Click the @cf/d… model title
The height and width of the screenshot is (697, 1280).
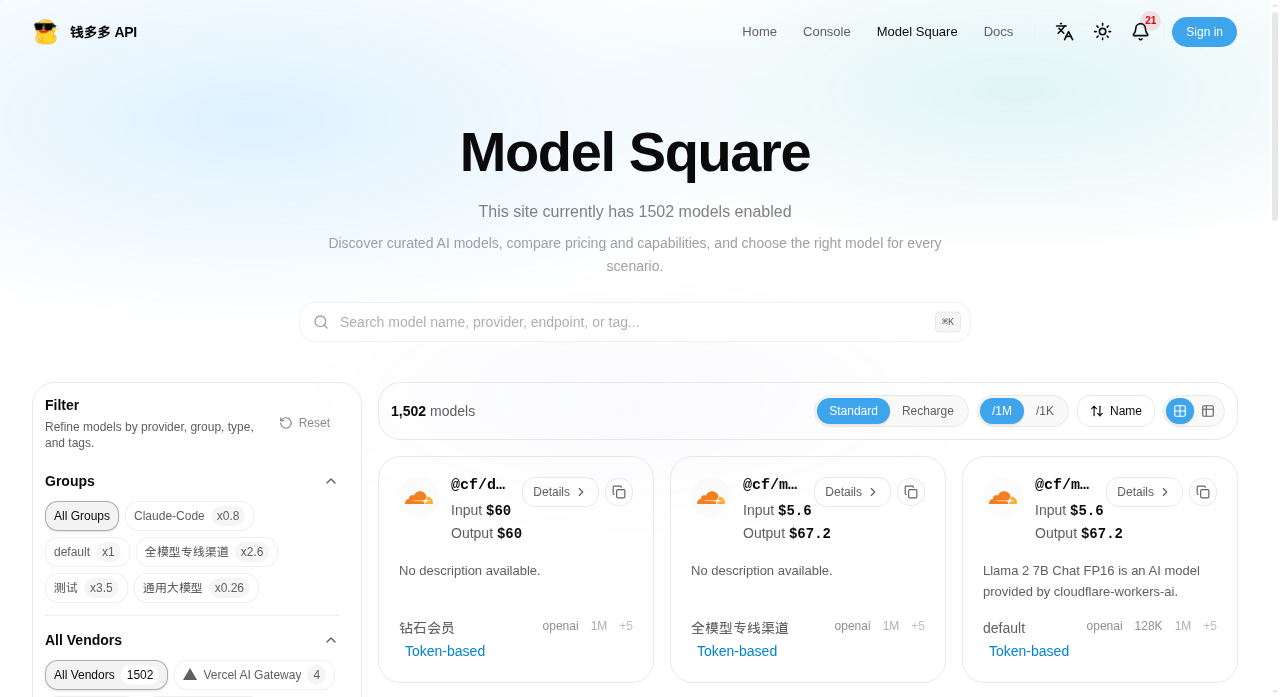click(478, 485)
